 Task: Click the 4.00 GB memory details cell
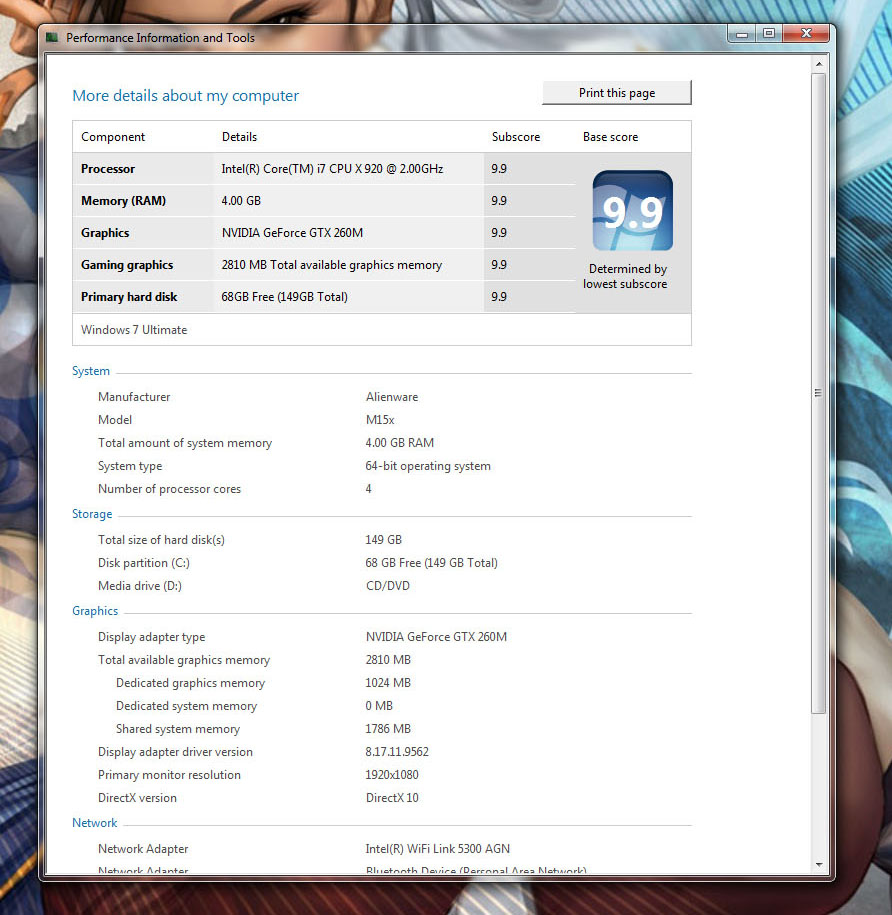point(241,201)
